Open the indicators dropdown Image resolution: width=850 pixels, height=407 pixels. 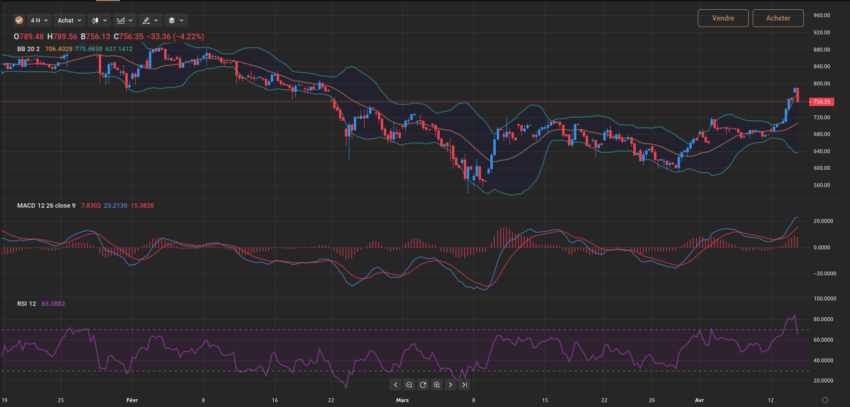pos(124,20)
